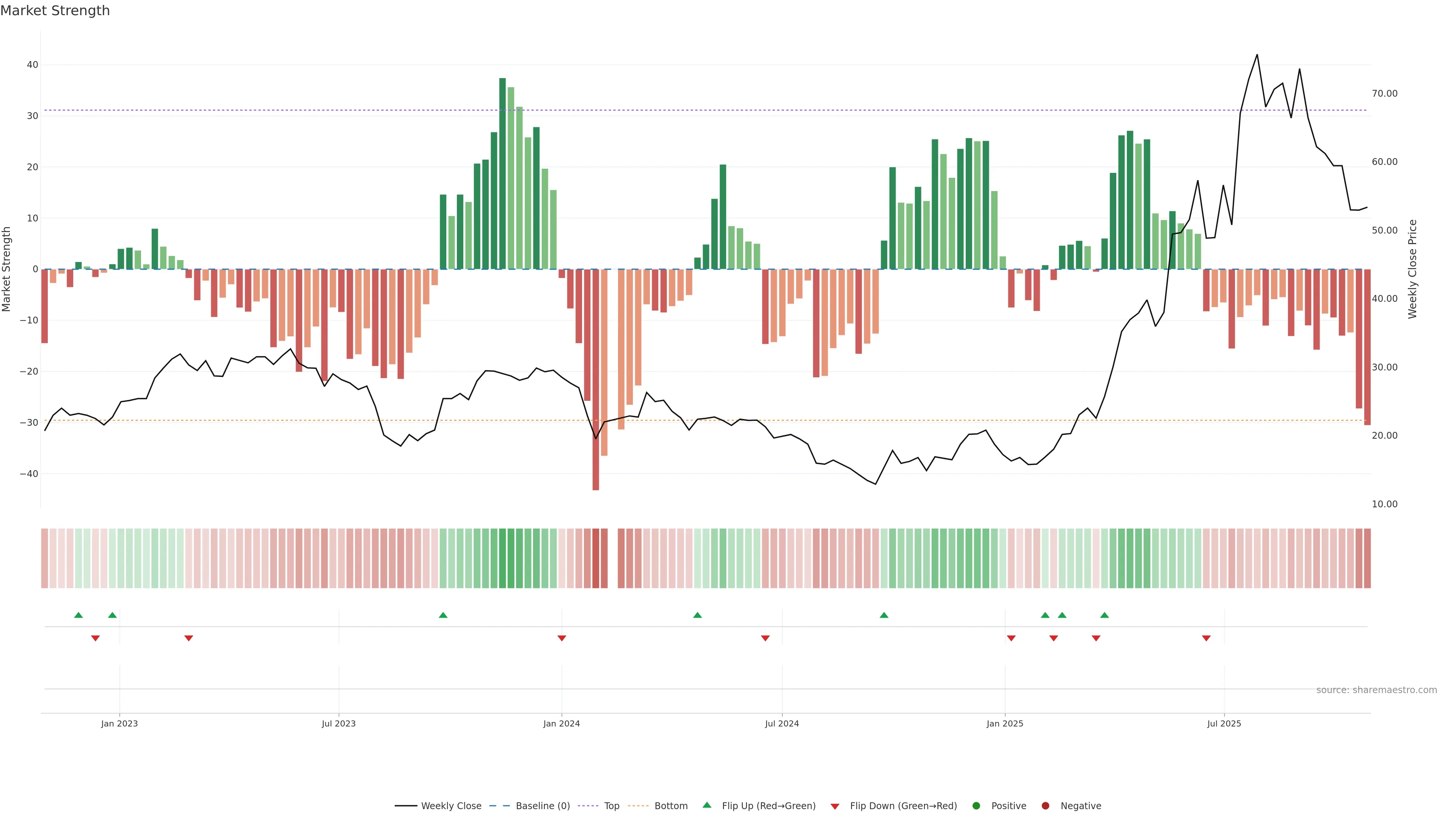Click the peak of the weekly close line
Image resolution: width=1456 pixels, height=819 pixels.
1257,55
